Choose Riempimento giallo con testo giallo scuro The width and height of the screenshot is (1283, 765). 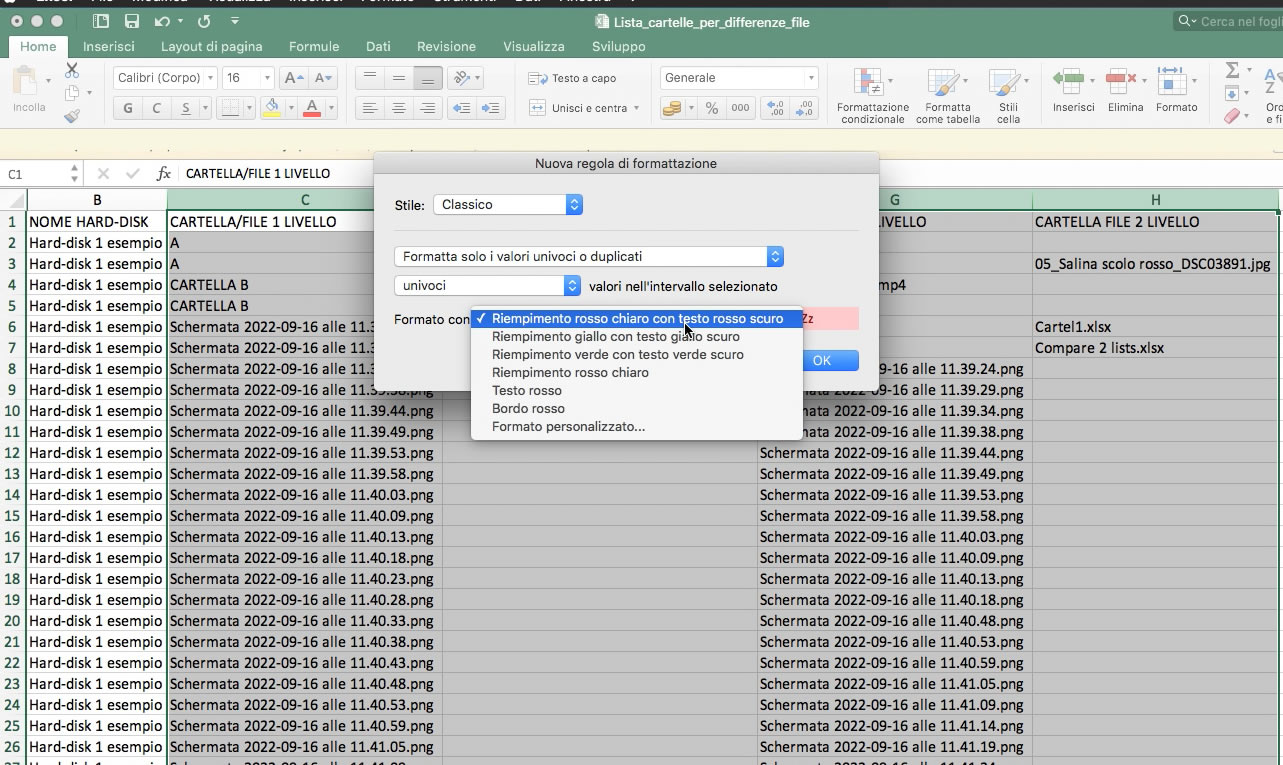[615, 337]
